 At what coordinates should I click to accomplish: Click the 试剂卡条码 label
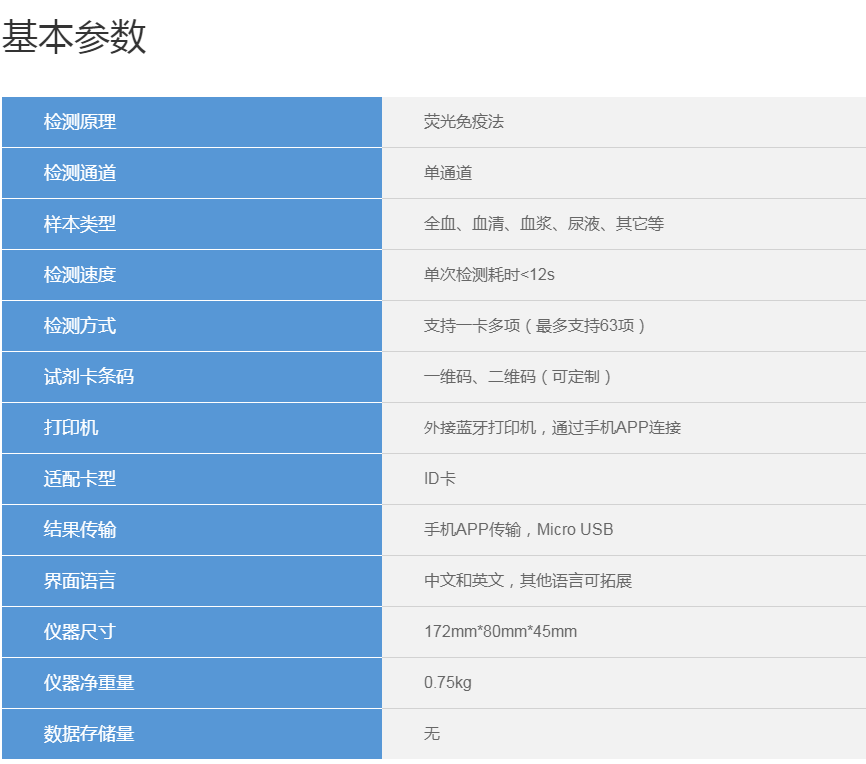pyautogui.click(x=89, y=377)
